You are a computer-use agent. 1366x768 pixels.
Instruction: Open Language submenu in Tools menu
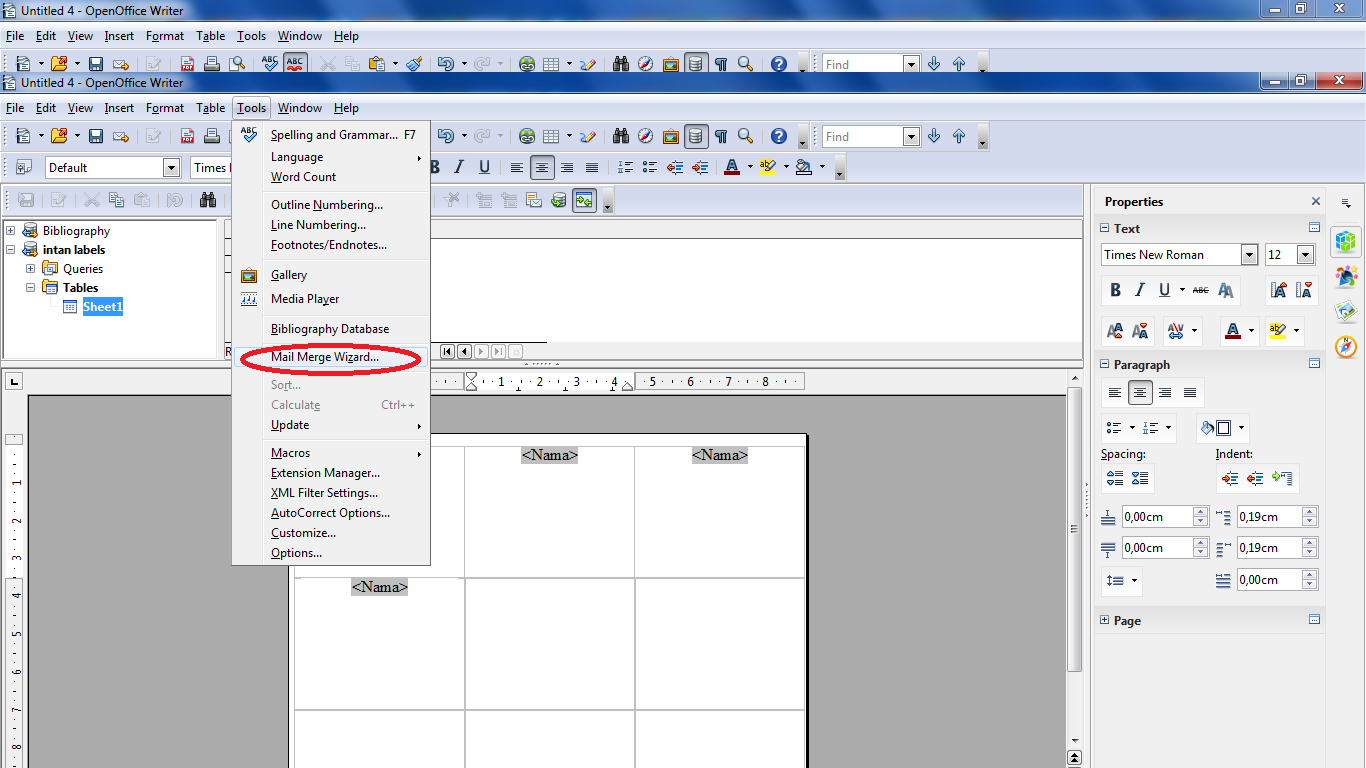click(x=331, y=157)
